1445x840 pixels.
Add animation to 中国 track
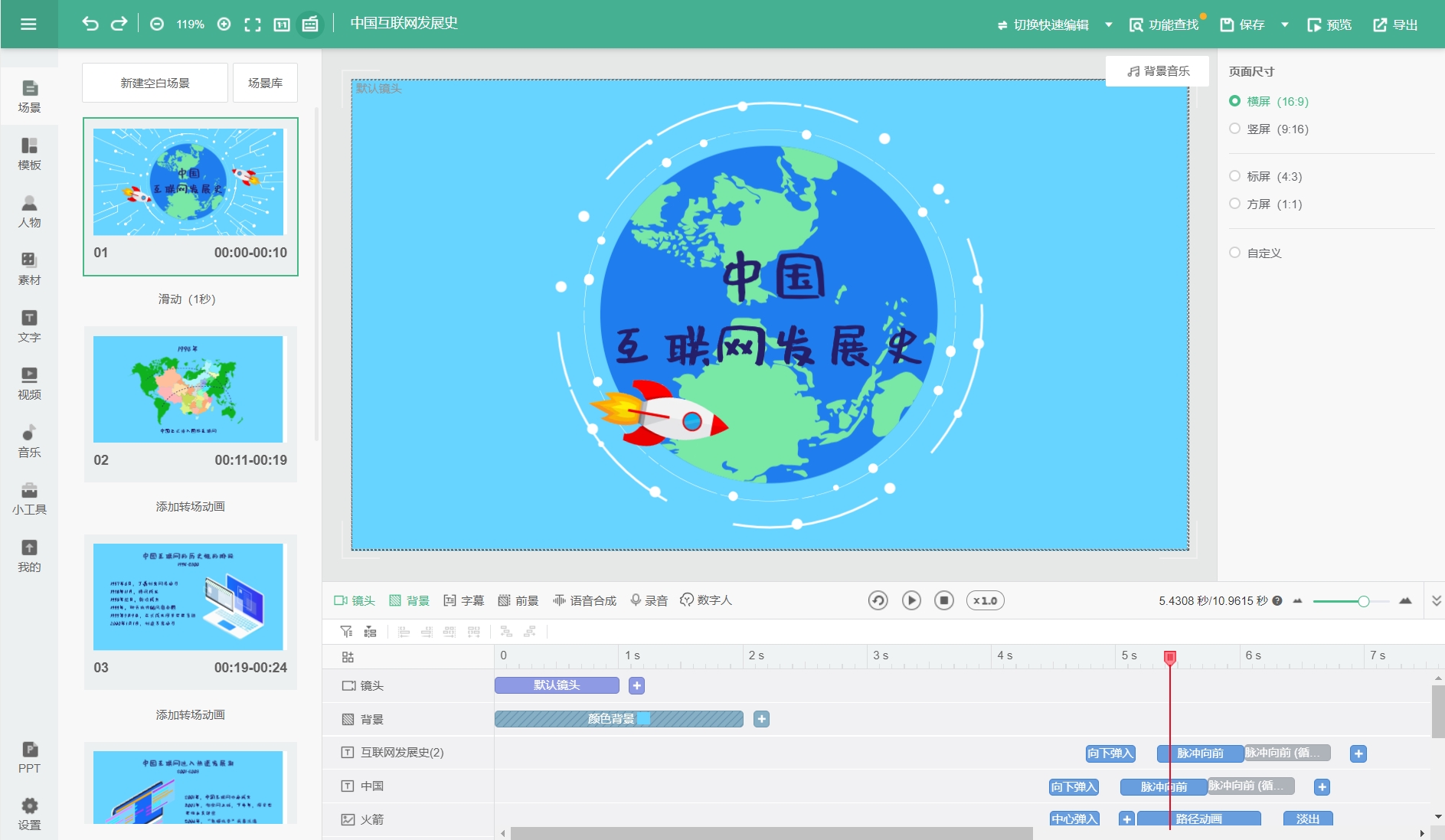pos(1322,787)
